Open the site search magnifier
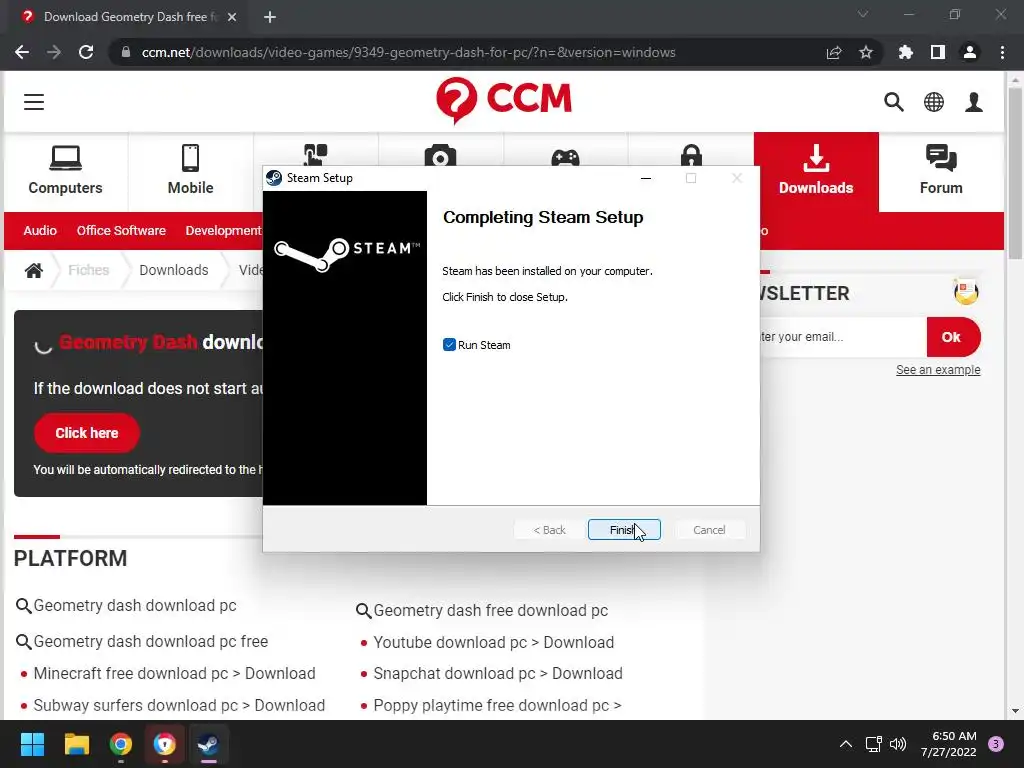Screen dimensions: 1024x768 click(x=893, y=102)
